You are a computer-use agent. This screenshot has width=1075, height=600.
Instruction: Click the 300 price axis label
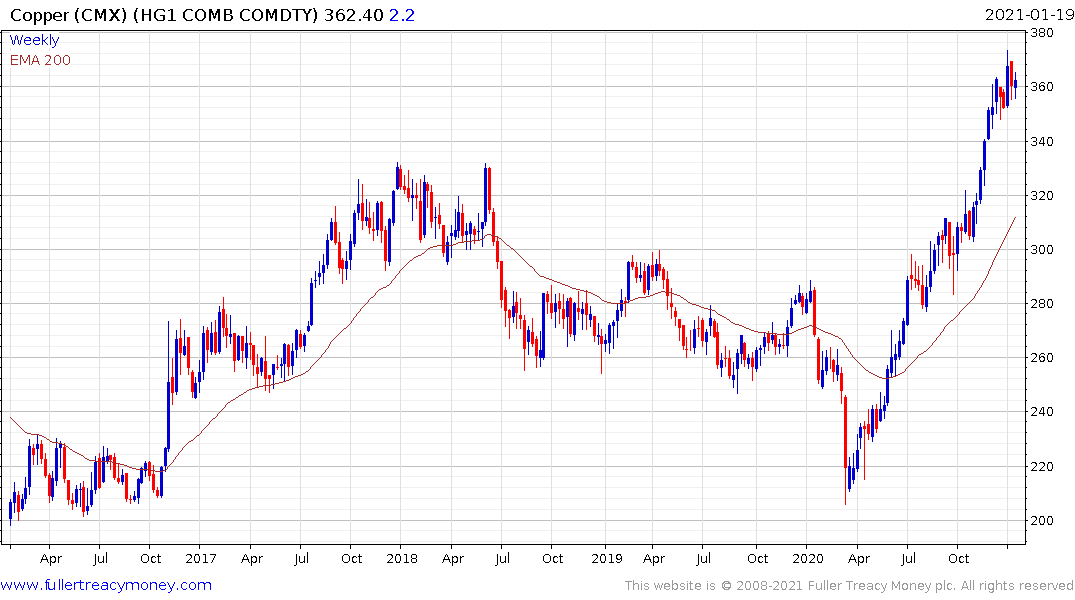click(1042, 250)
